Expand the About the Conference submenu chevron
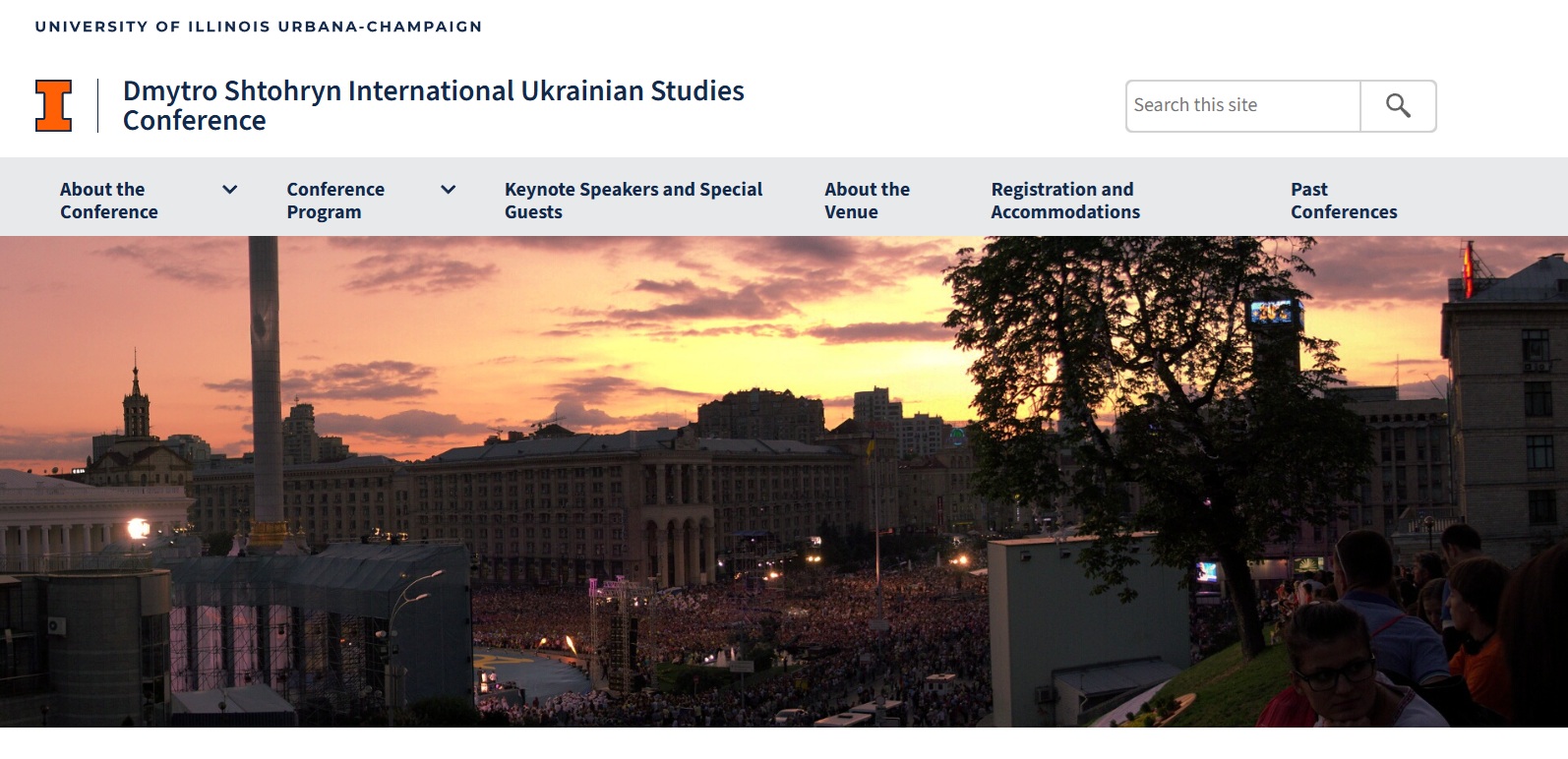This screenshot has height=759, width=1568. point(230,190)
